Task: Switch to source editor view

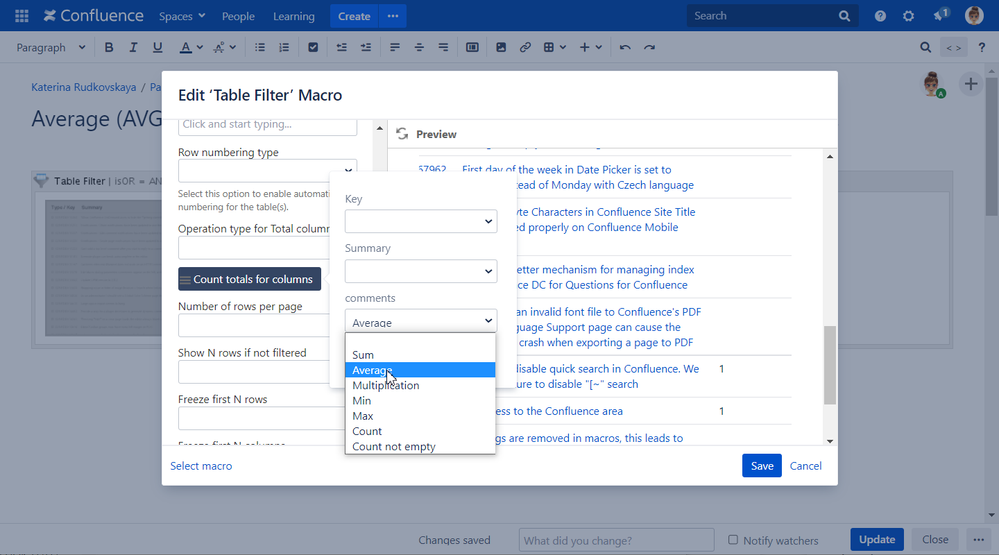Action: (x=953, y=47)
